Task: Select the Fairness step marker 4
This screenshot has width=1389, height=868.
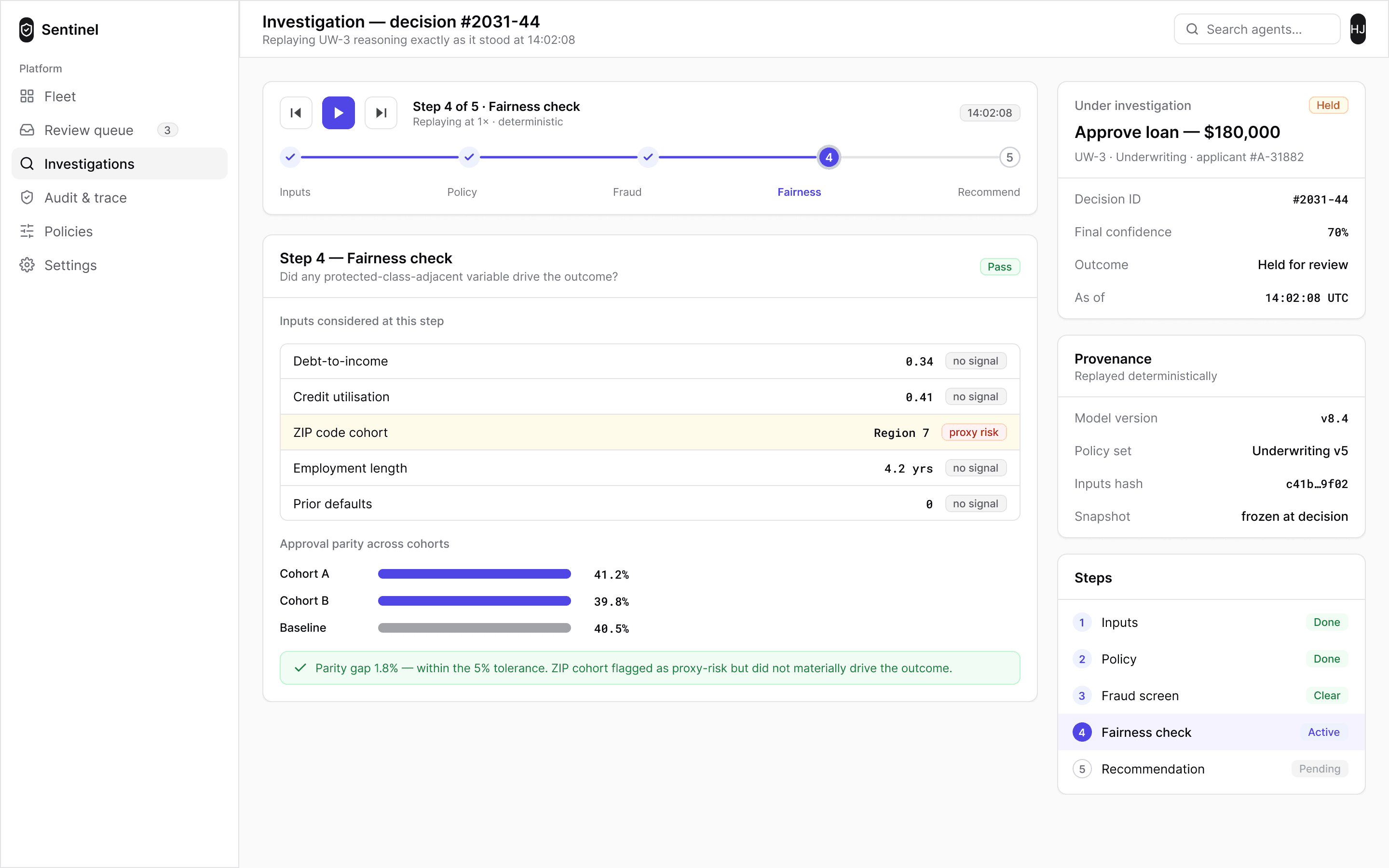Action: click(828, 157)
